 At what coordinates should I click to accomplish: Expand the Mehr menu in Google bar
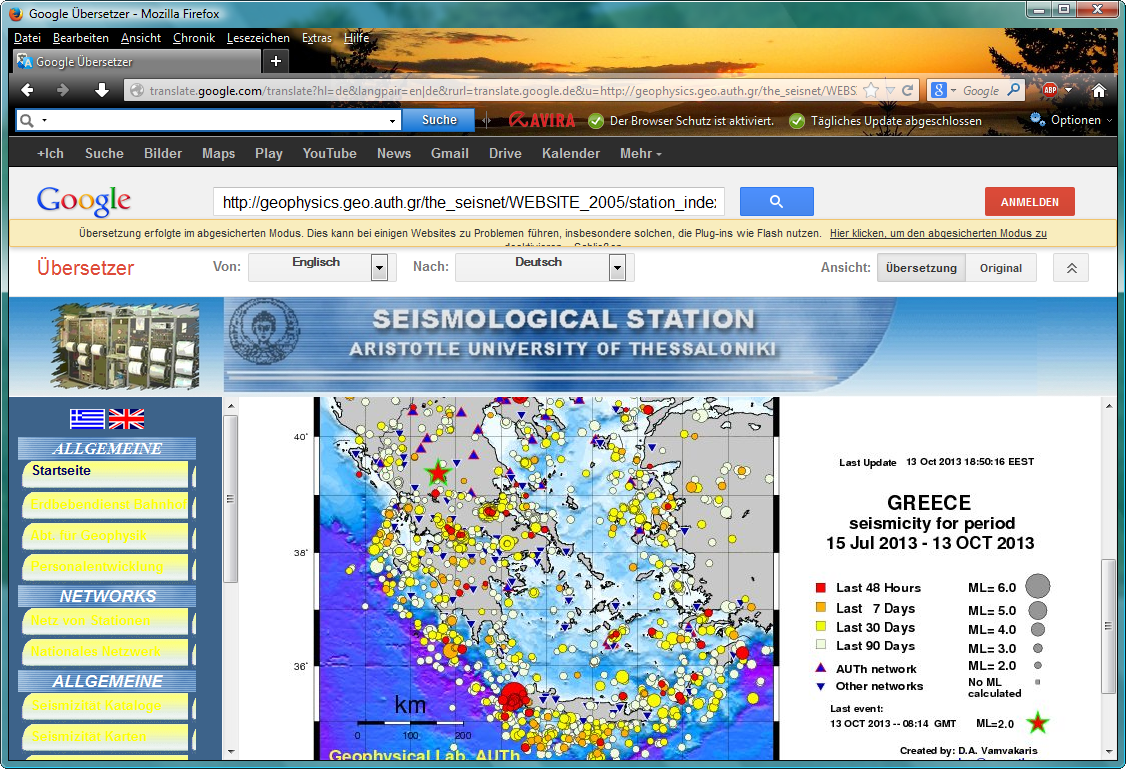(x=640, y=153)
